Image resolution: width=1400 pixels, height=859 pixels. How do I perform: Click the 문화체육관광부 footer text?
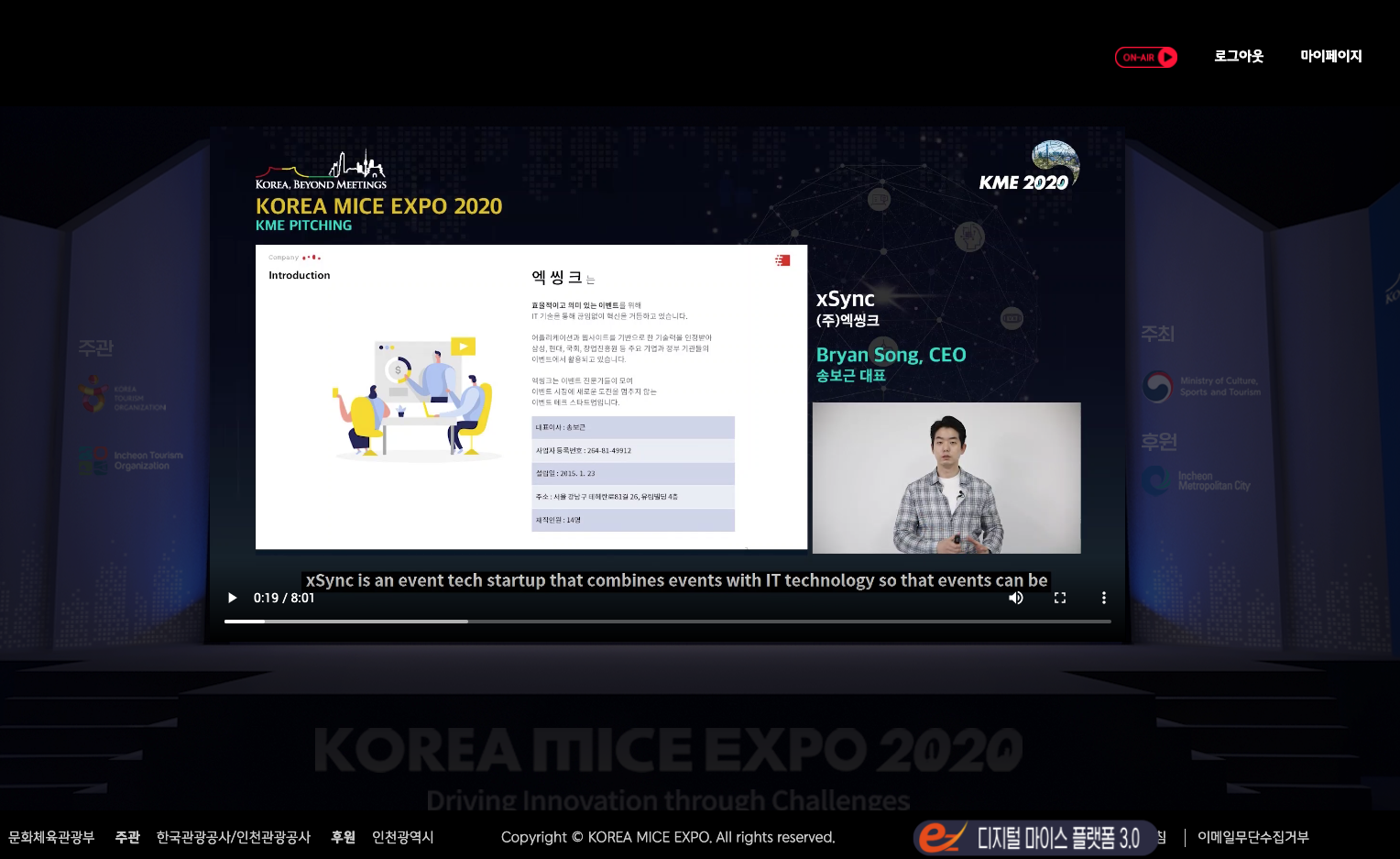coord(51,837)
